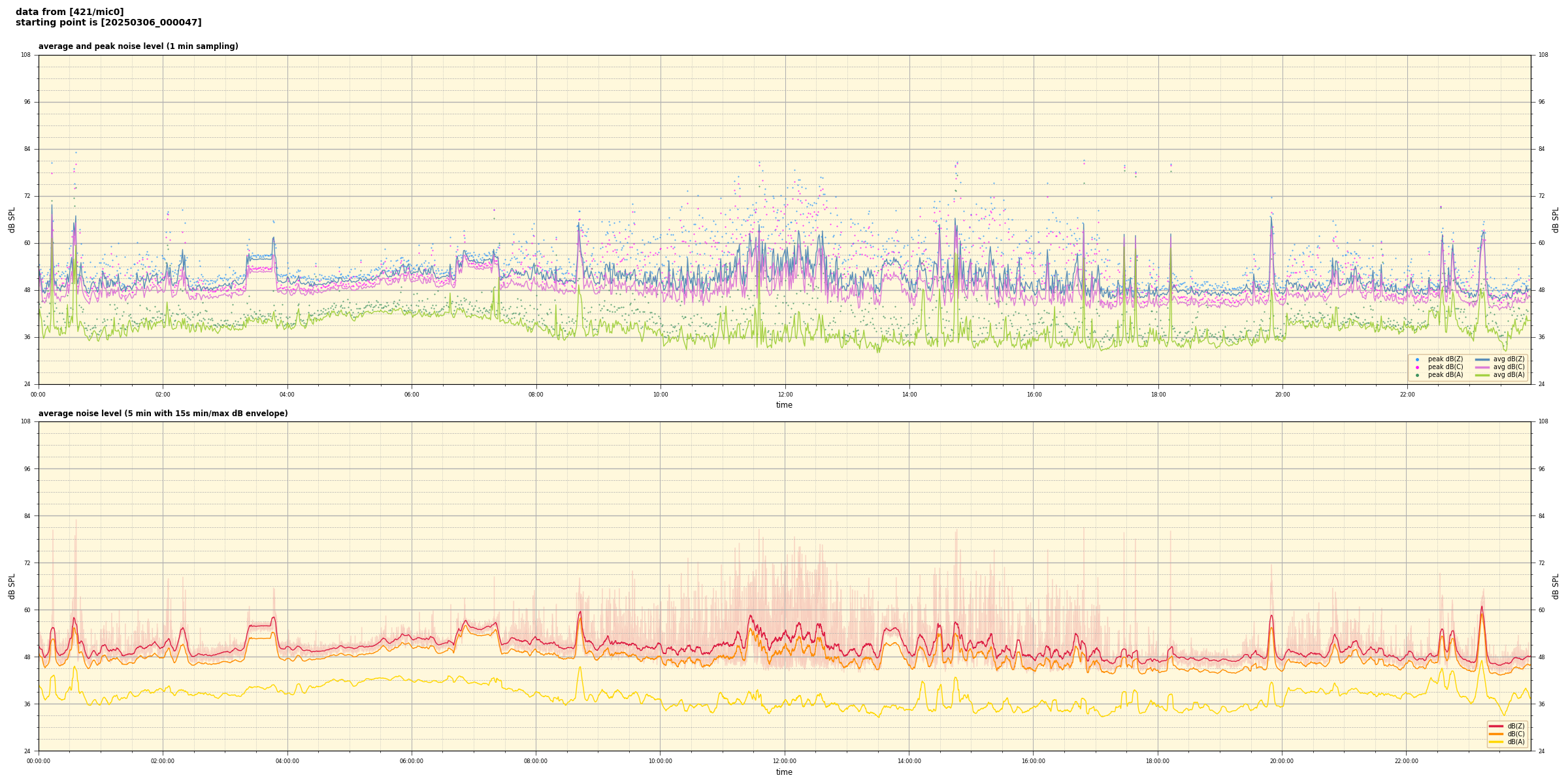Select the avg dB(C) legend line
The width and height of the screenshot is (1568, 784).
click(1482, 367)
